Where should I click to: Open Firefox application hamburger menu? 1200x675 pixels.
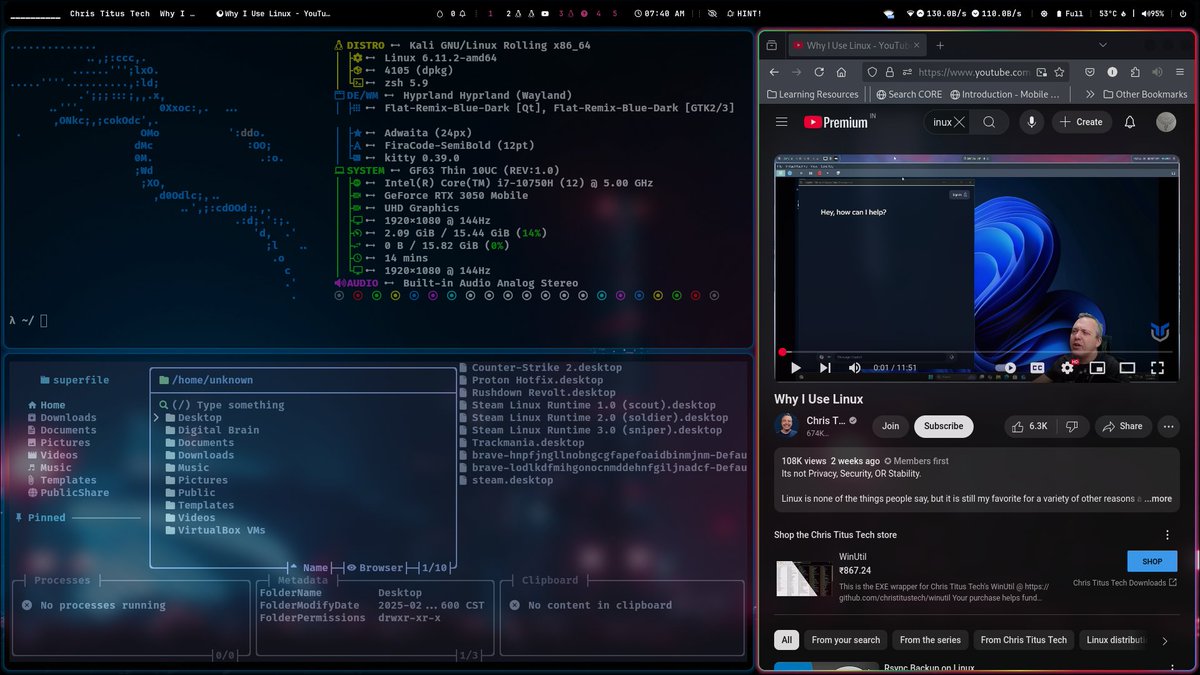tap(1180, 72)
